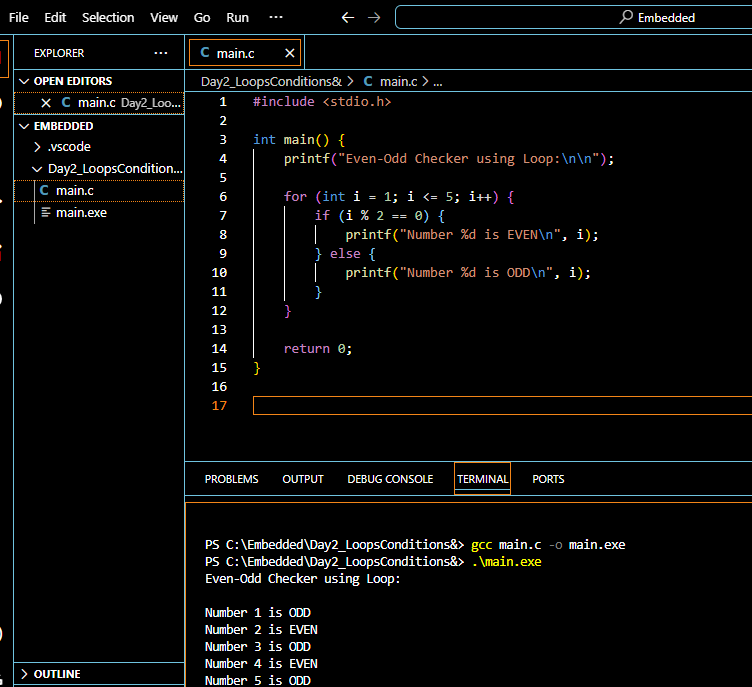The height and width of the screenshot is (687, 752).
Task: Click the search magnifier icon in command center
Action: pyautogui.click(x=626, y=17)
